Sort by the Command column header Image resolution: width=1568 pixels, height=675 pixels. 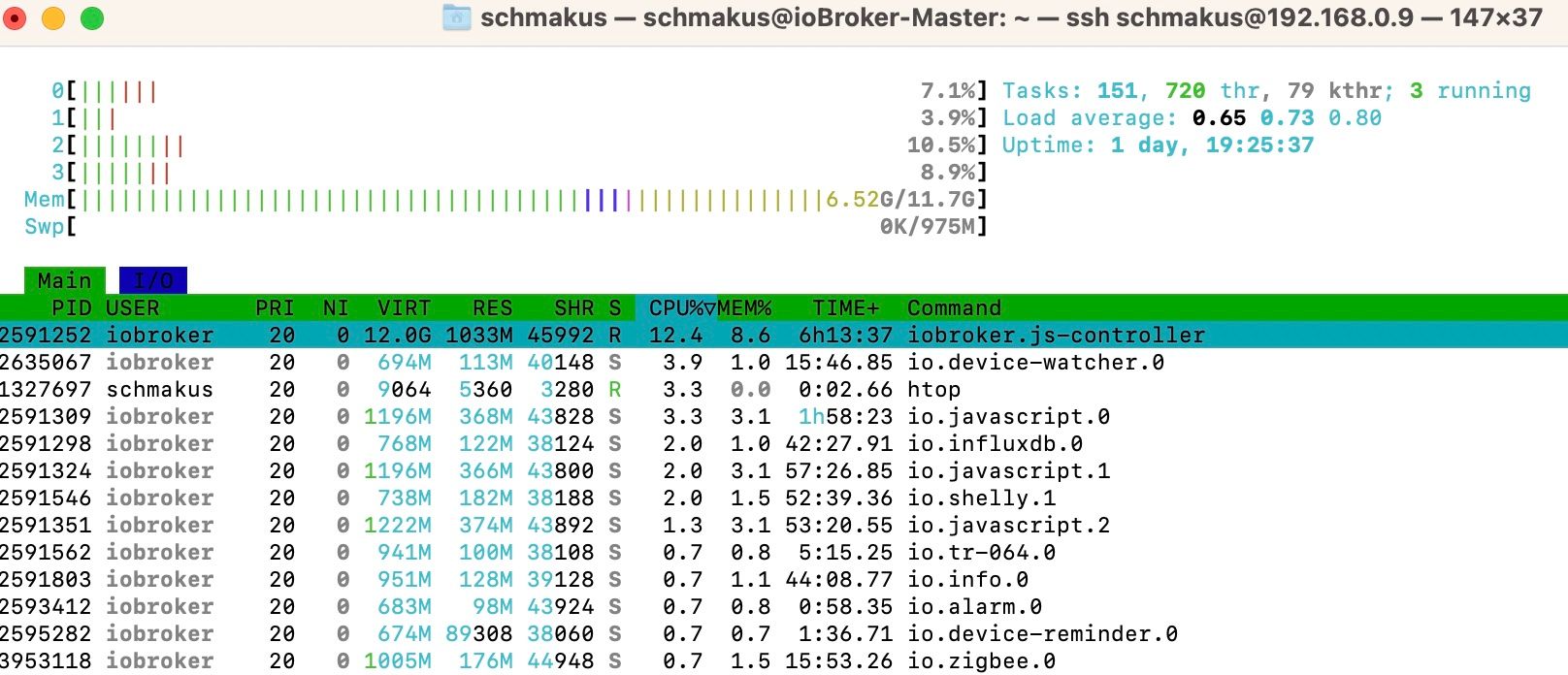pyautogui.click(x=955, y=307)
